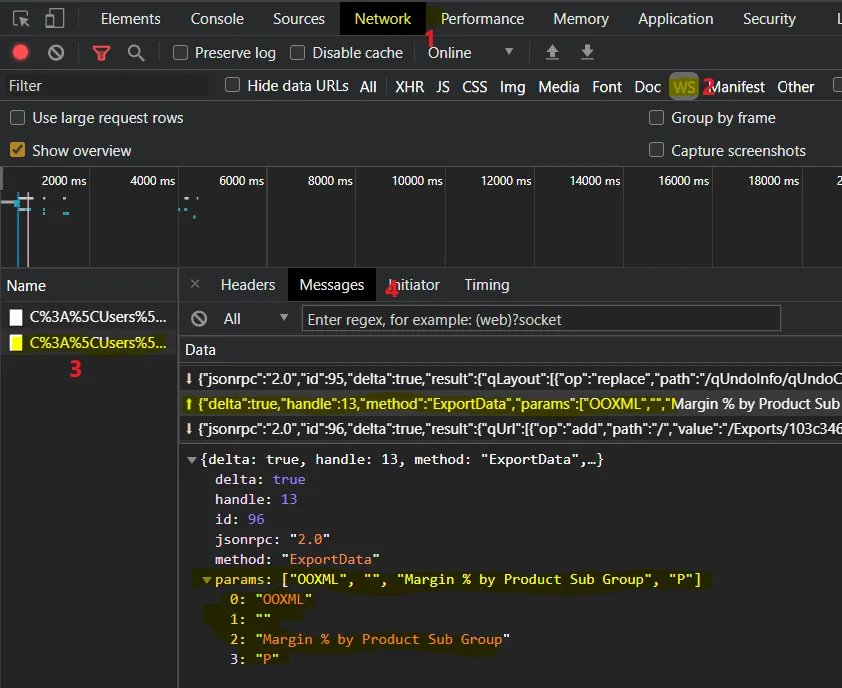Click the import HAR upload arrow
Viewport: 842px width, 688px height.
tap(552, 52)
